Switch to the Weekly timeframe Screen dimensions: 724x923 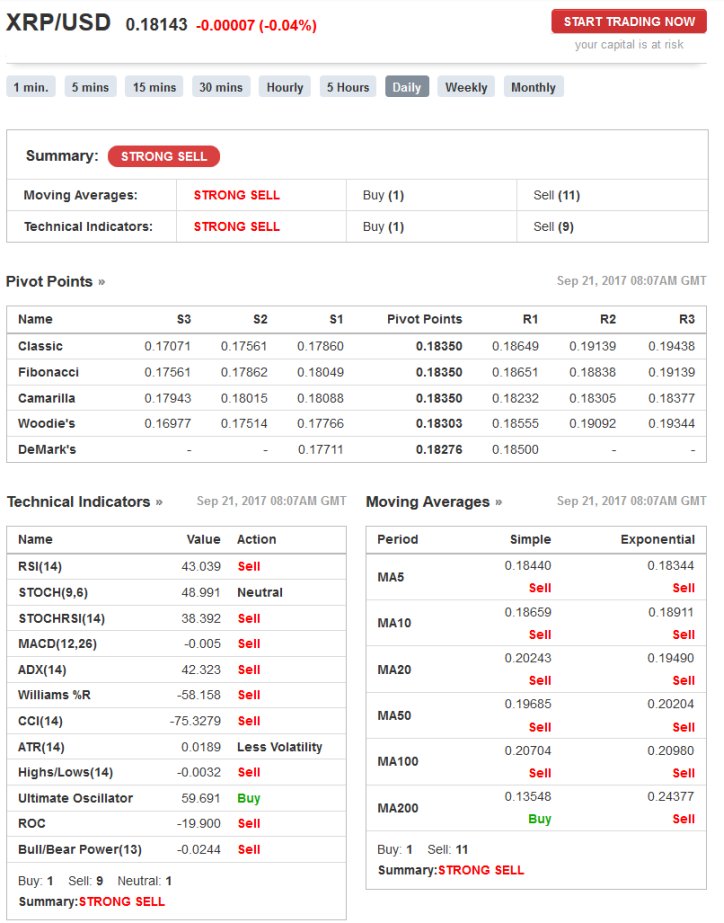(466, 87)
